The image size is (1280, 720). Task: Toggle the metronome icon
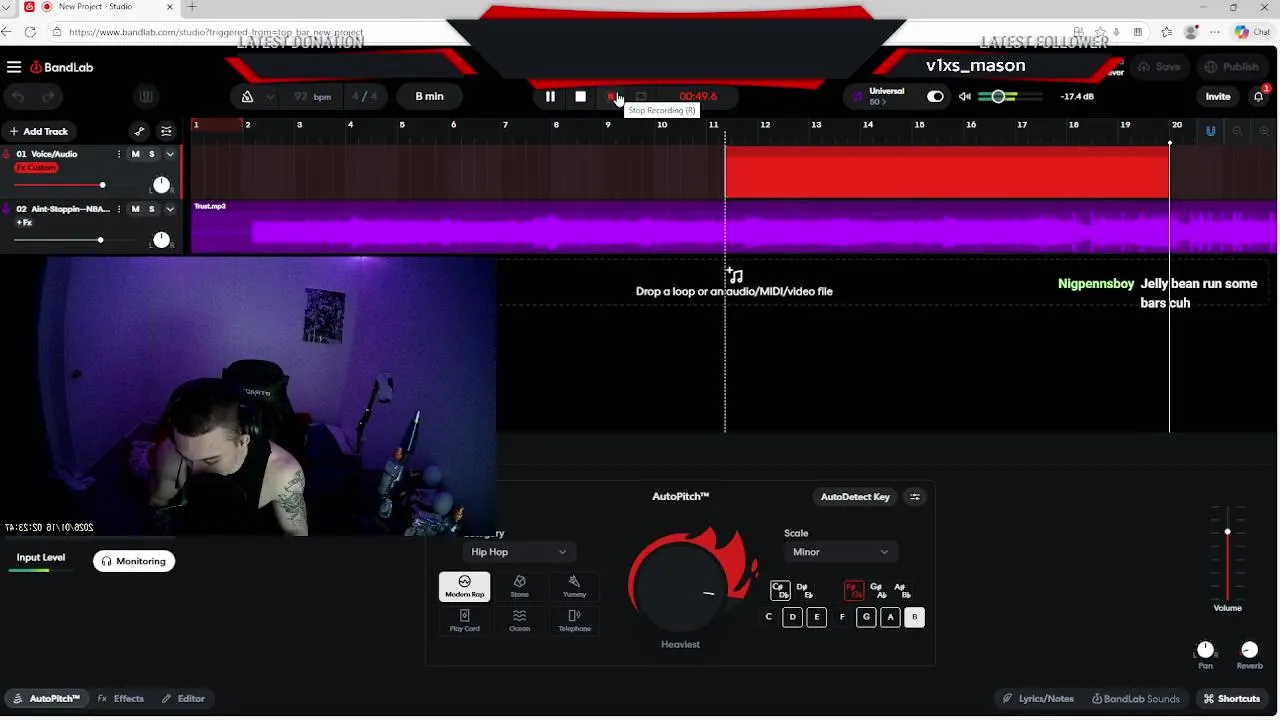point(247,97)
